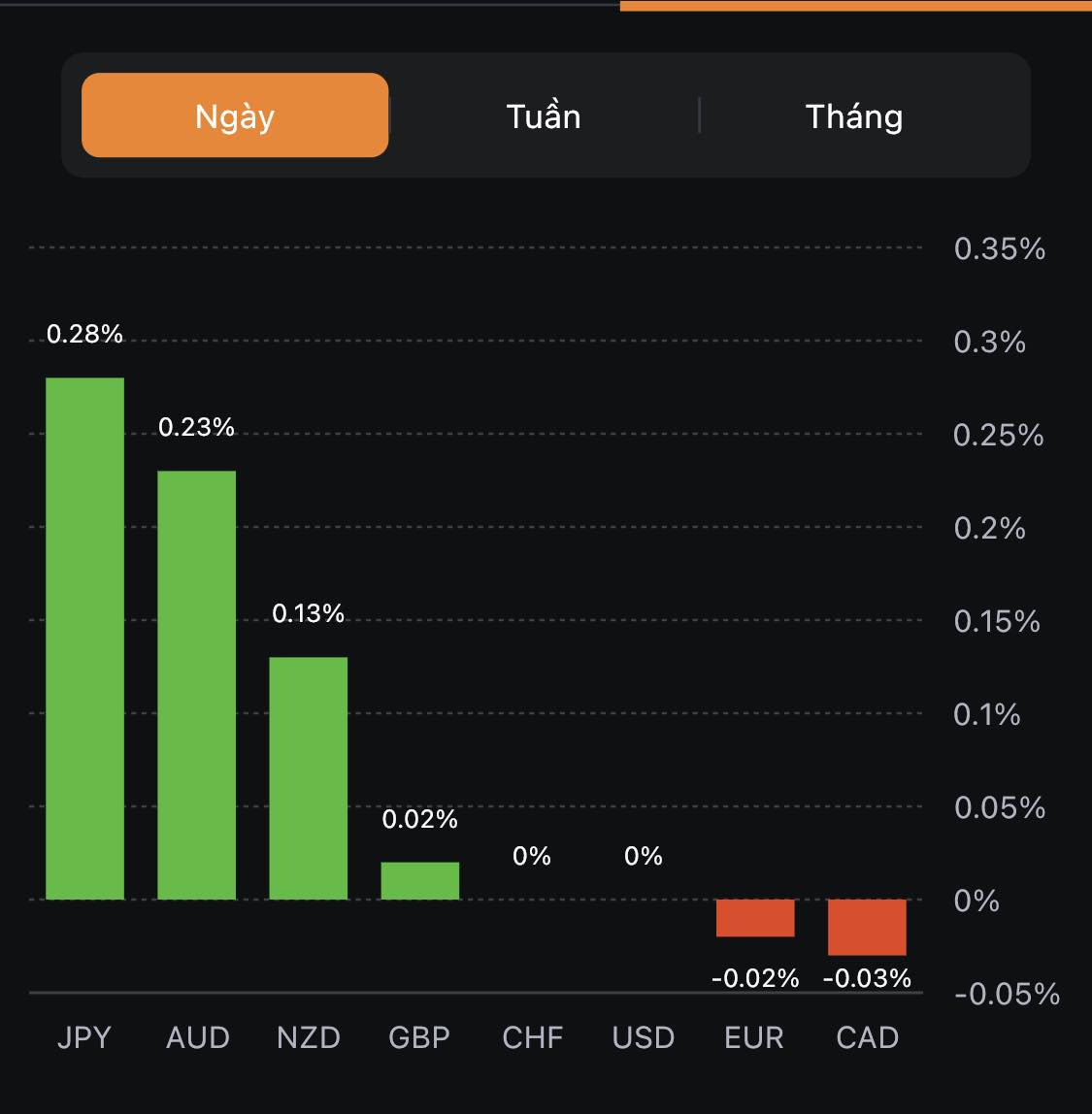This screenshot has width=1092, height=1114.
Task: Select the USD currency label
Action: click(644, 1037)
